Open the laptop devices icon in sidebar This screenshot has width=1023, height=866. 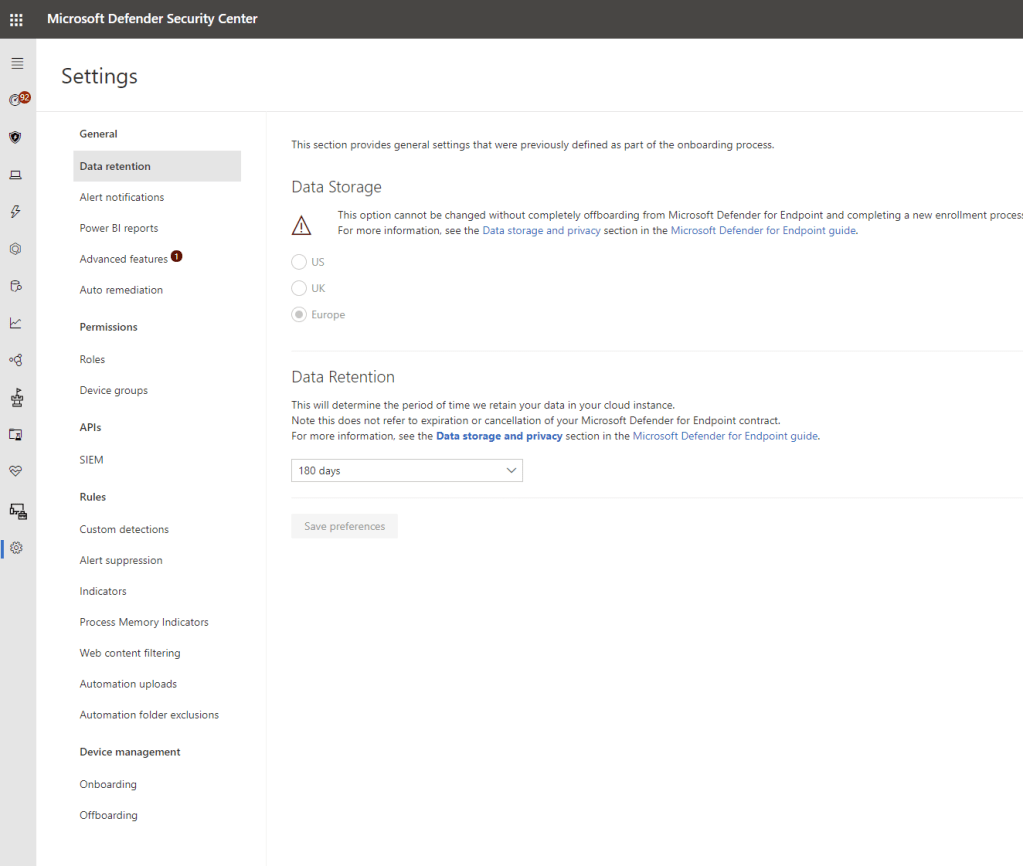[x=16, y=175]
